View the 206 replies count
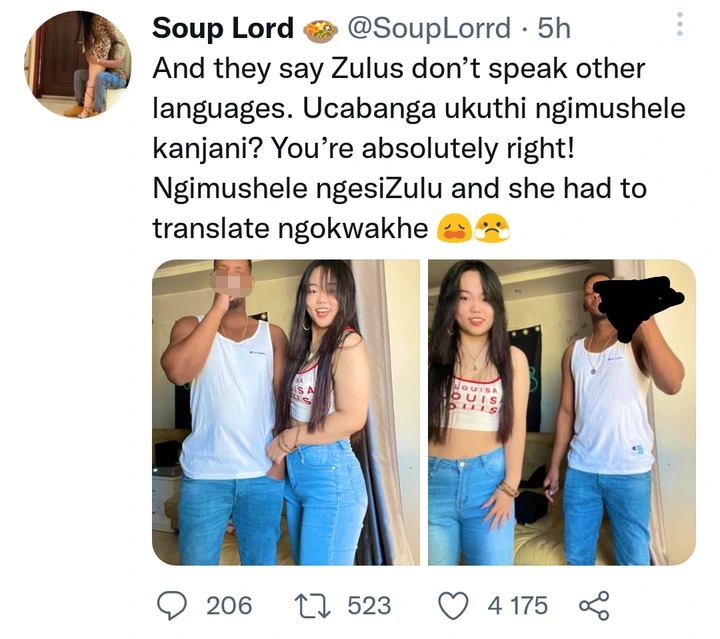The width and height of the screenshot is (720, 639). 229,605
